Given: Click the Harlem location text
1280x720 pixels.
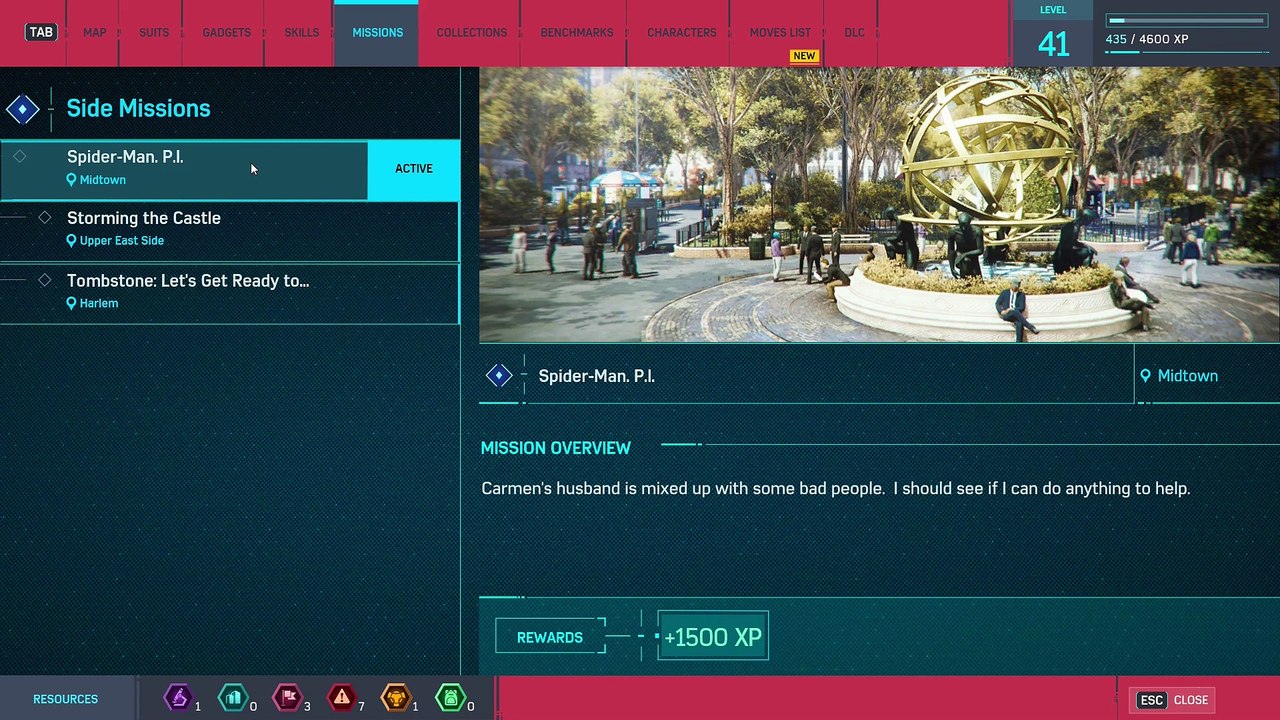Looking at the screenshot, I should pyautogui.click(x=99, y=303).
